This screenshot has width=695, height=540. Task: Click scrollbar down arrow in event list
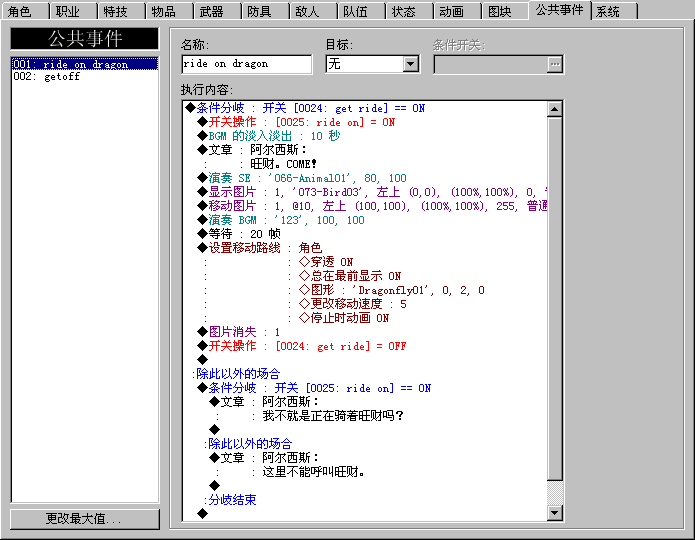pos(554,513)
